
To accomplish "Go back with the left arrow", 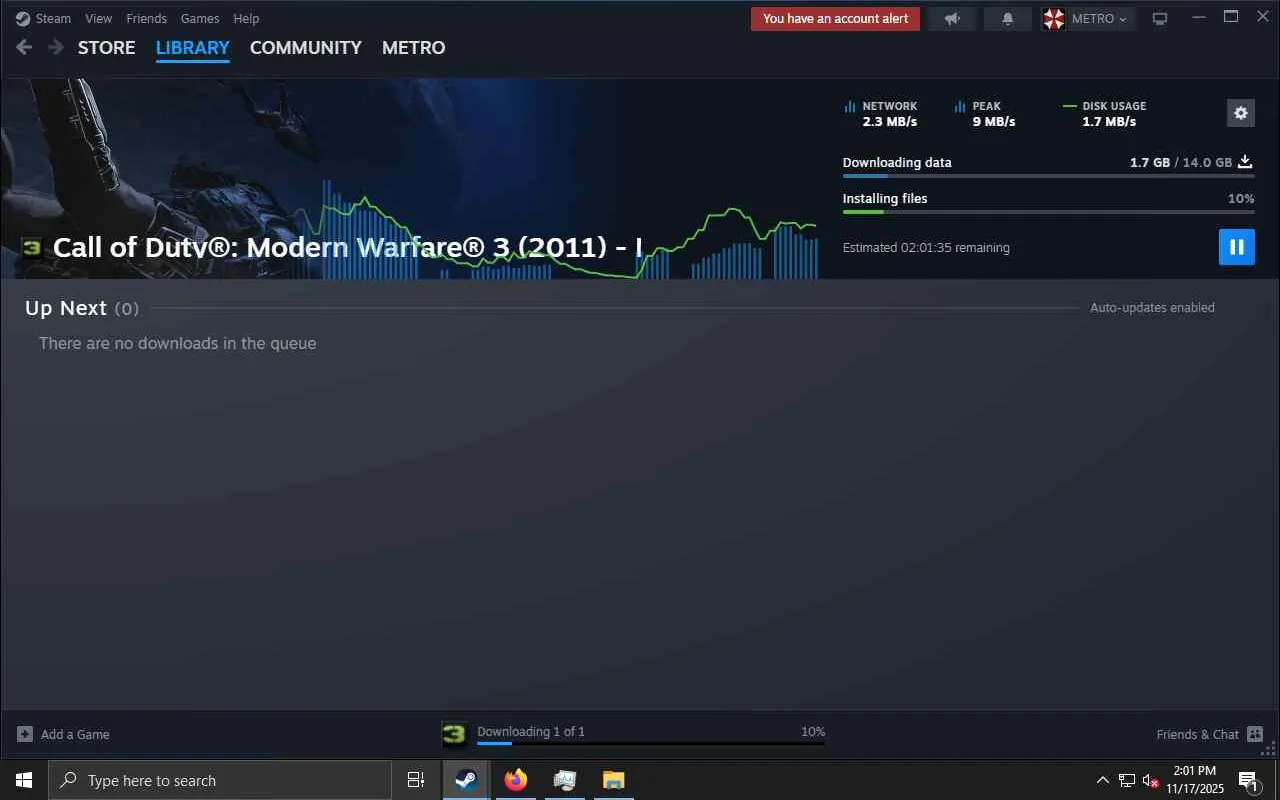I will click(25, 47).
